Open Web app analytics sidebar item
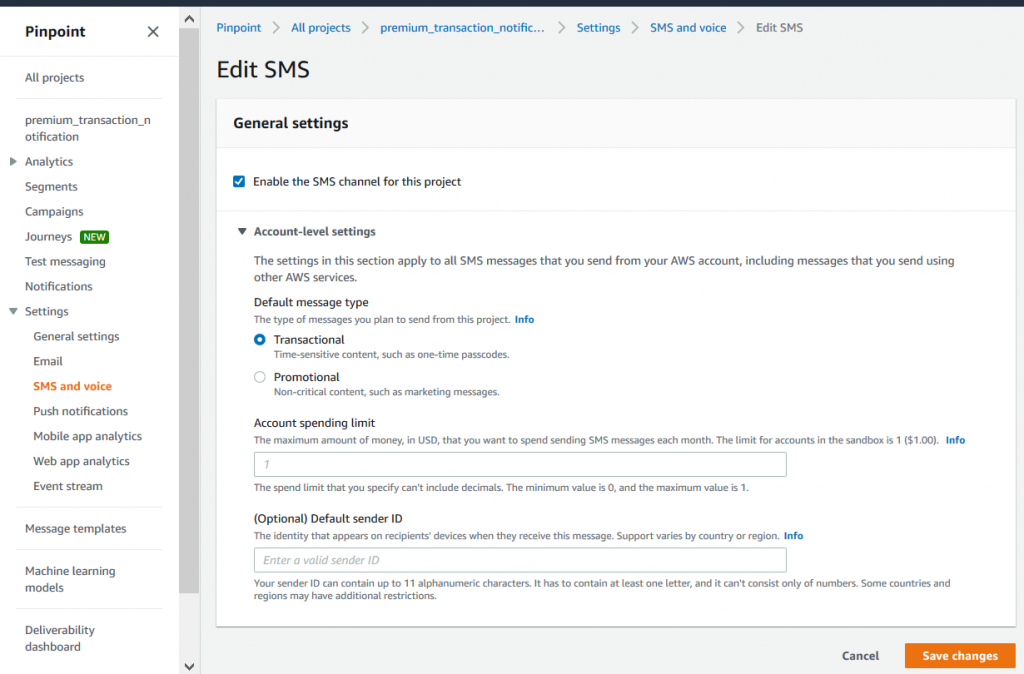Image resolution: width=1024 pixels, height=674 pixels. tap(82, 461)
